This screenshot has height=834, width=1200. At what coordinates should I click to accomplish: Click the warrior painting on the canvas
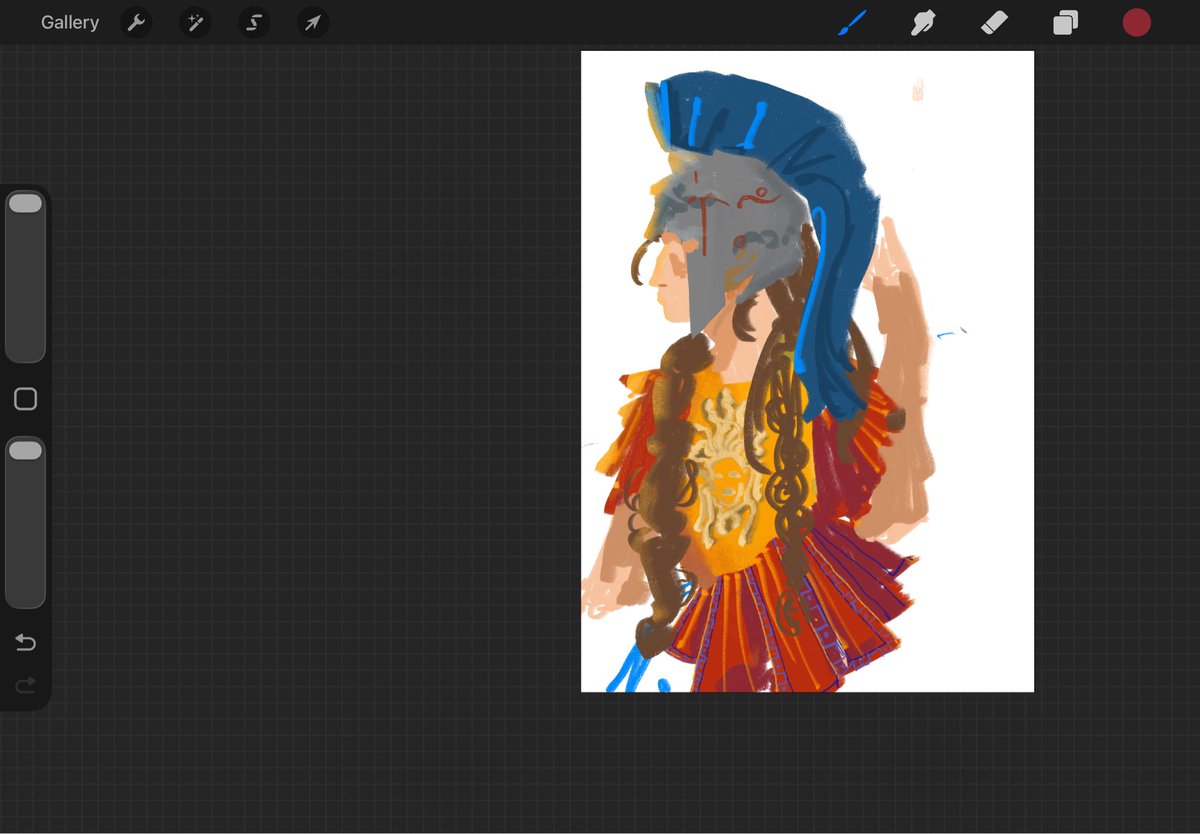pyautogui.click(x=807, y=371)
